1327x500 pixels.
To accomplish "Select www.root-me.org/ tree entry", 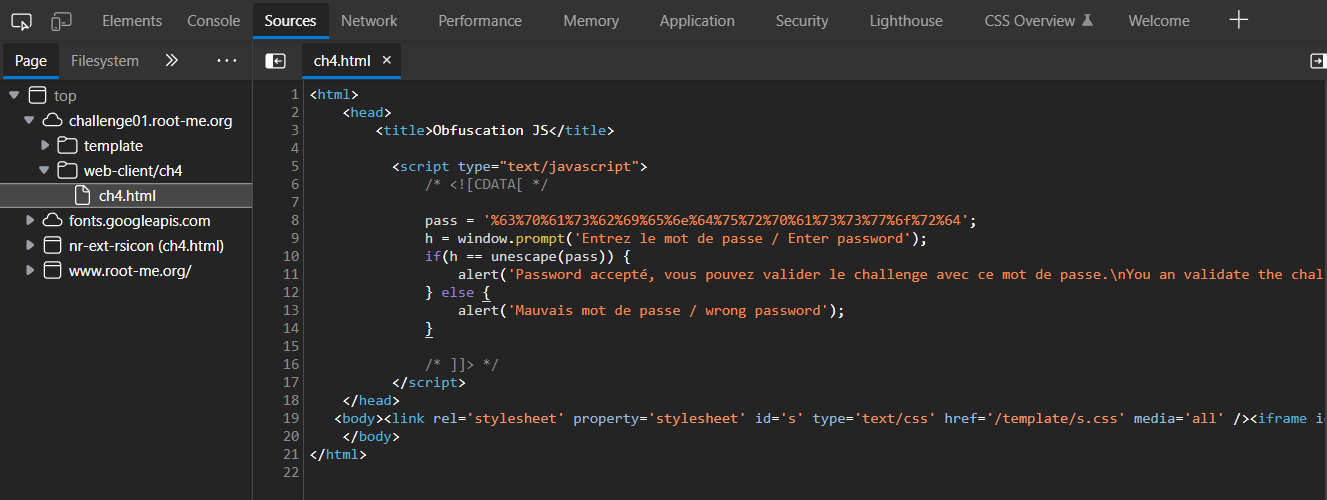I will 130,271.
